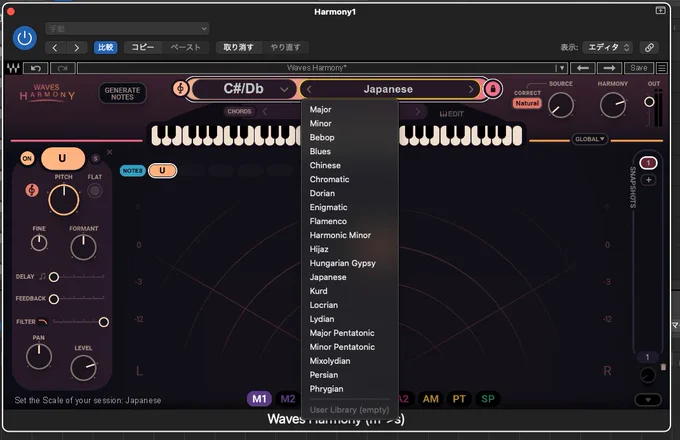Screen dimensions: 680x440
Task: Click the Waves Save button
Action: click(x=639, y=68)
